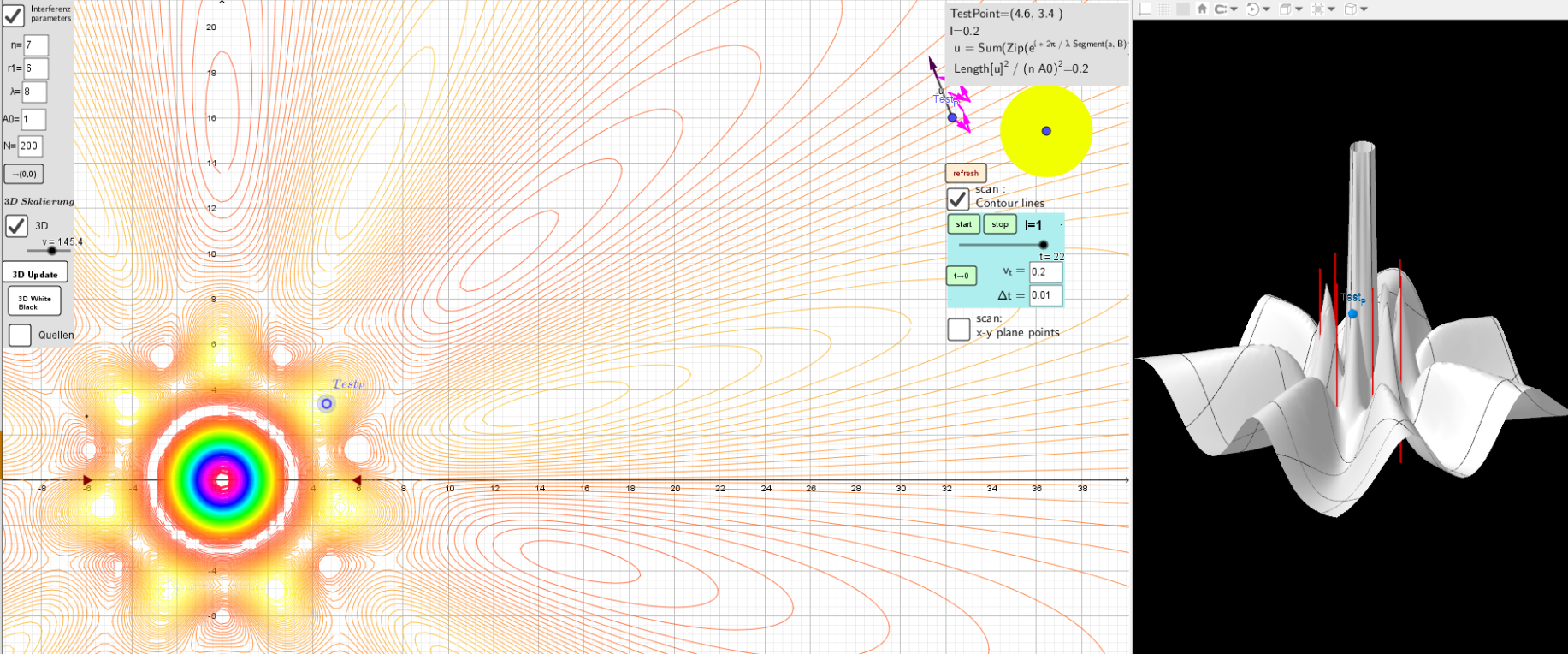Click the vt= input field

pos(1045,272)
